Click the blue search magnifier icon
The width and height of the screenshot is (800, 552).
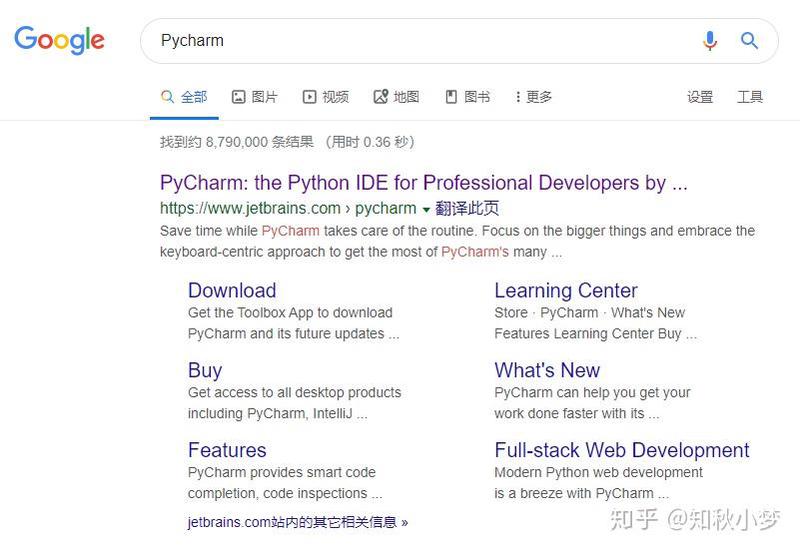pos(749,41)
